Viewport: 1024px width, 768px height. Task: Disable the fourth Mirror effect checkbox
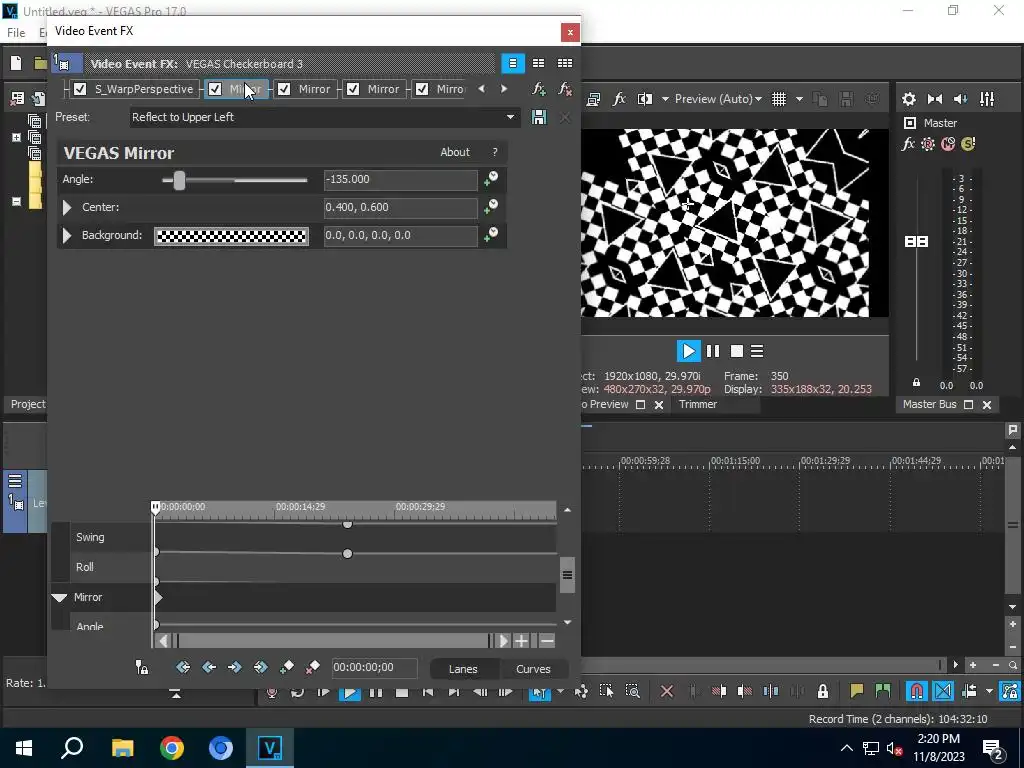coord(423,89)
